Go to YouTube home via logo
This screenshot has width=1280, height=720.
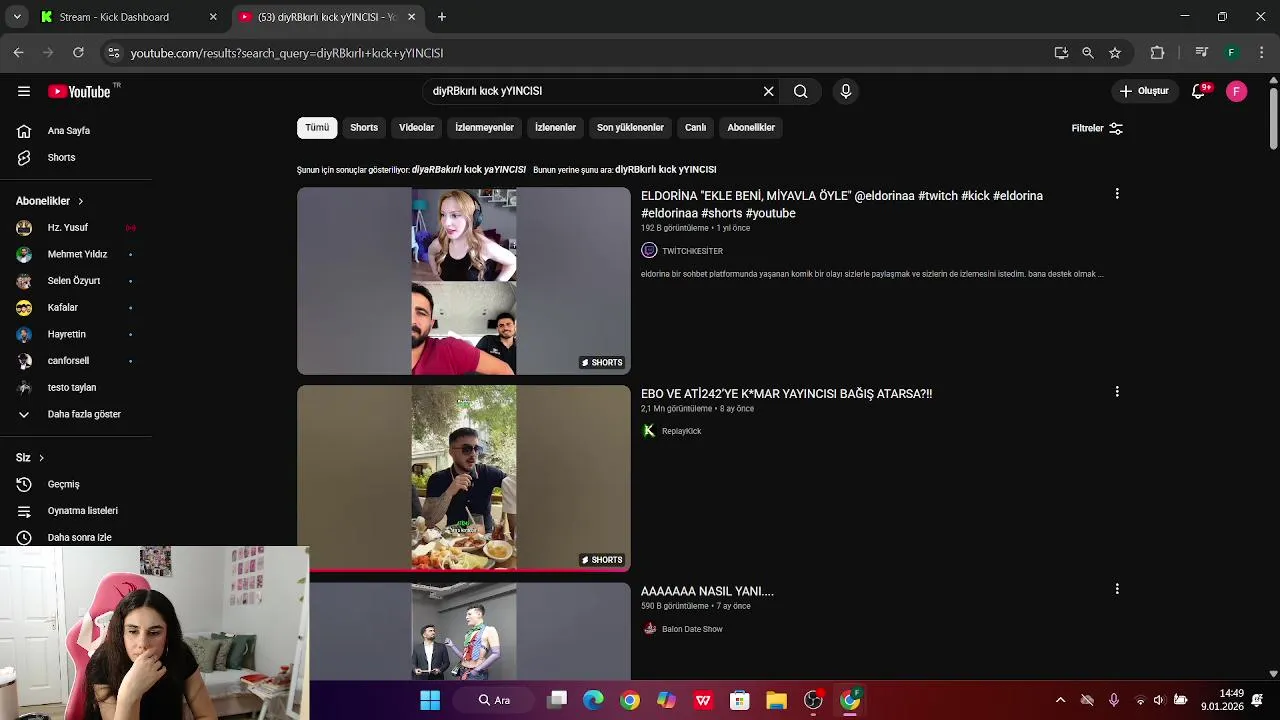pyautogui.click(x=80, y=91)
